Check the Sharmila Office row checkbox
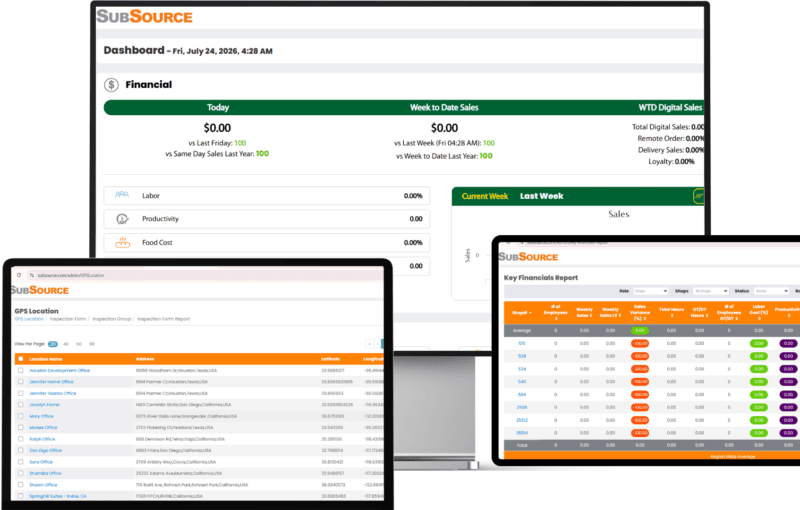The width and height of the screenshot is (800, 510). pyautogui.click(x=20, y=473)
